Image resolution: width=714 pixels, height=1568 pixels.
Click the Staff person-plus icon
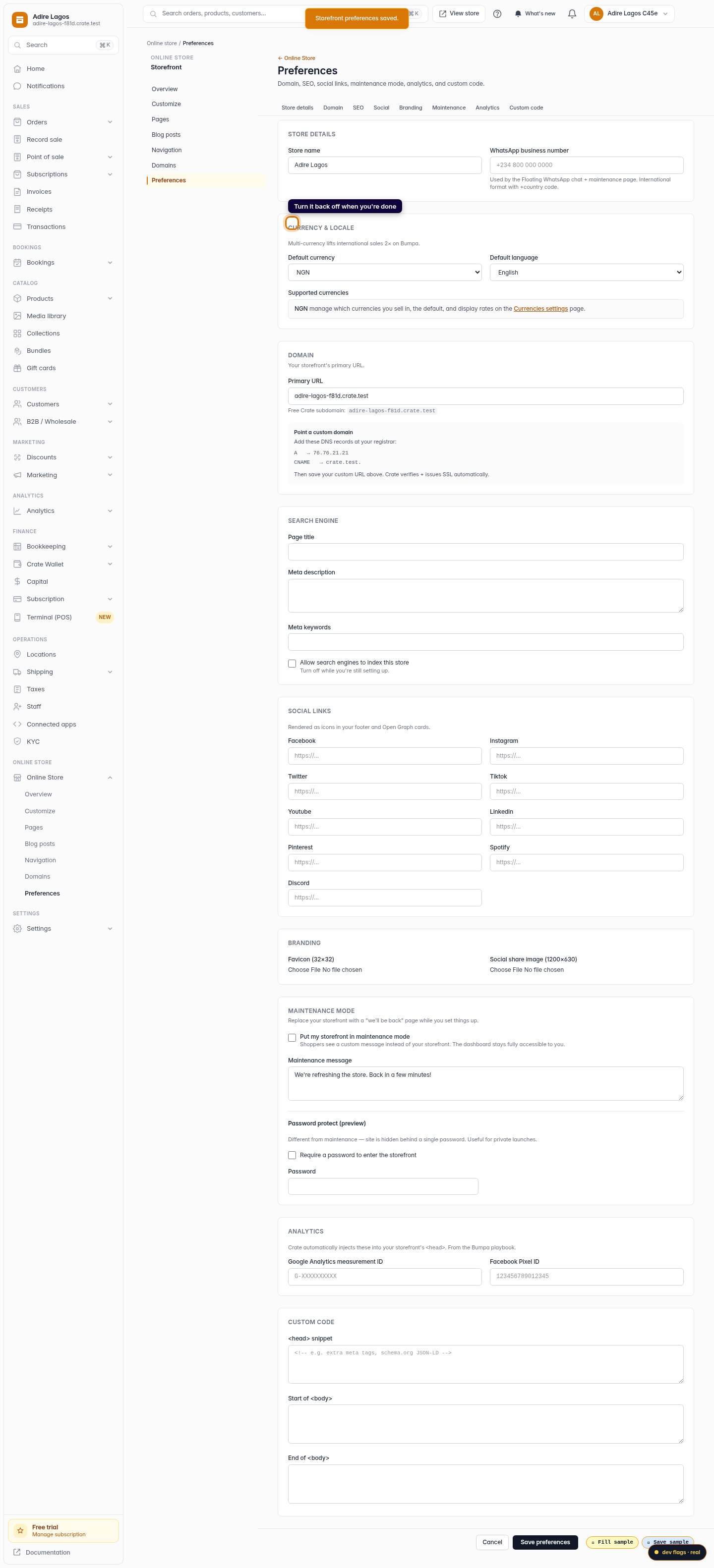[x=17, y=707]
